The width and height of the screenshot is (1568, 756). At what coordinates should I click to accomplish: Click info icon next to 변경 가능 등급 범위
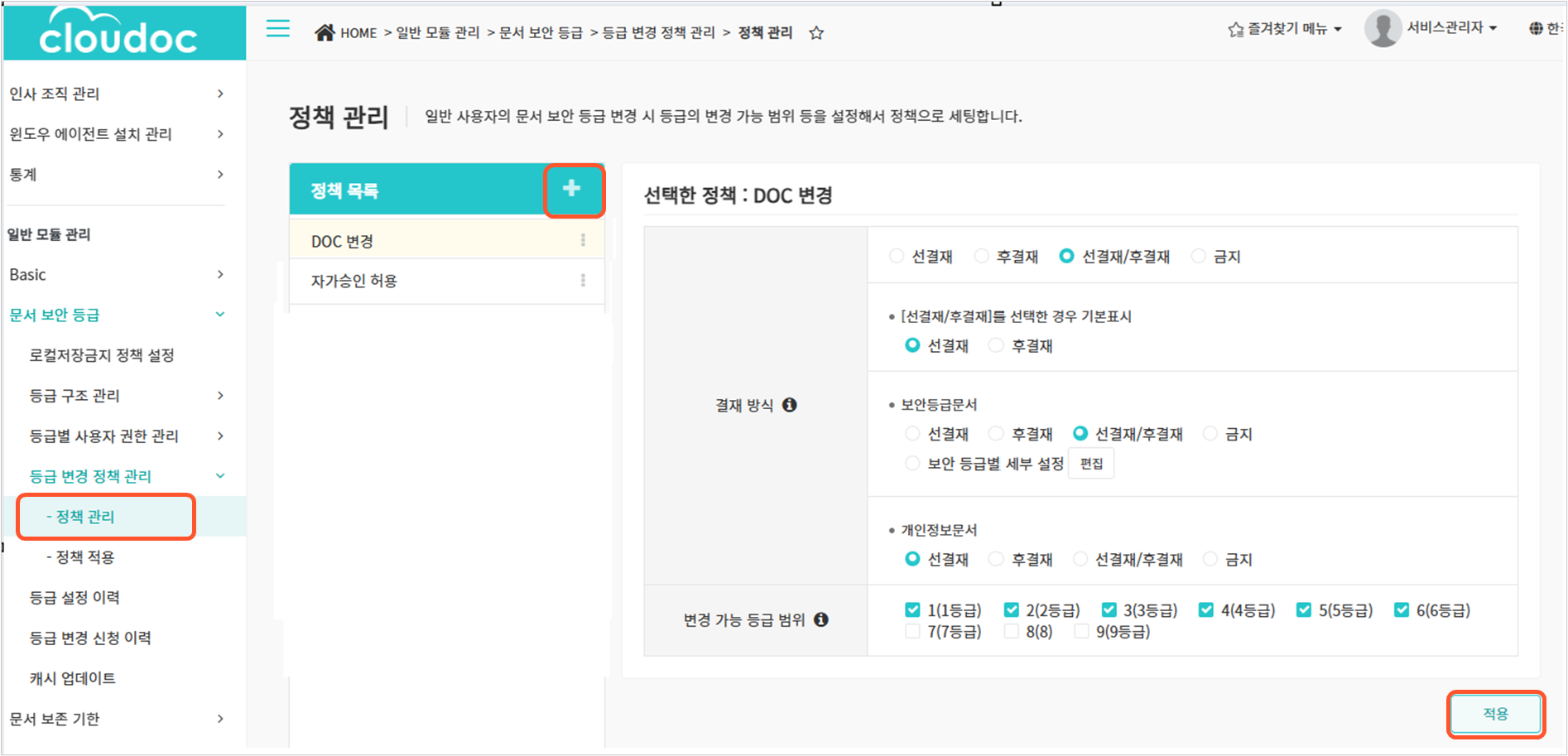point(821,619)
